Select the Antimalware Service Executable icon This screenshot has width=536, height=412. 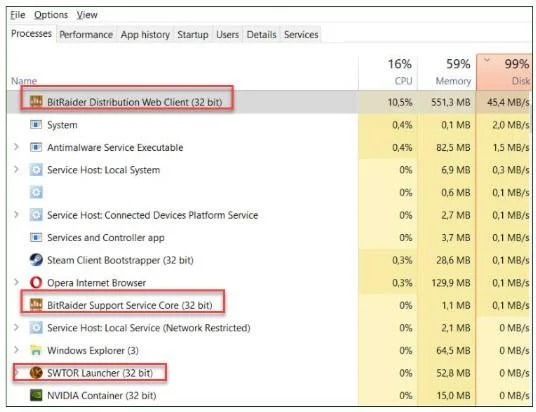[36, 147]
